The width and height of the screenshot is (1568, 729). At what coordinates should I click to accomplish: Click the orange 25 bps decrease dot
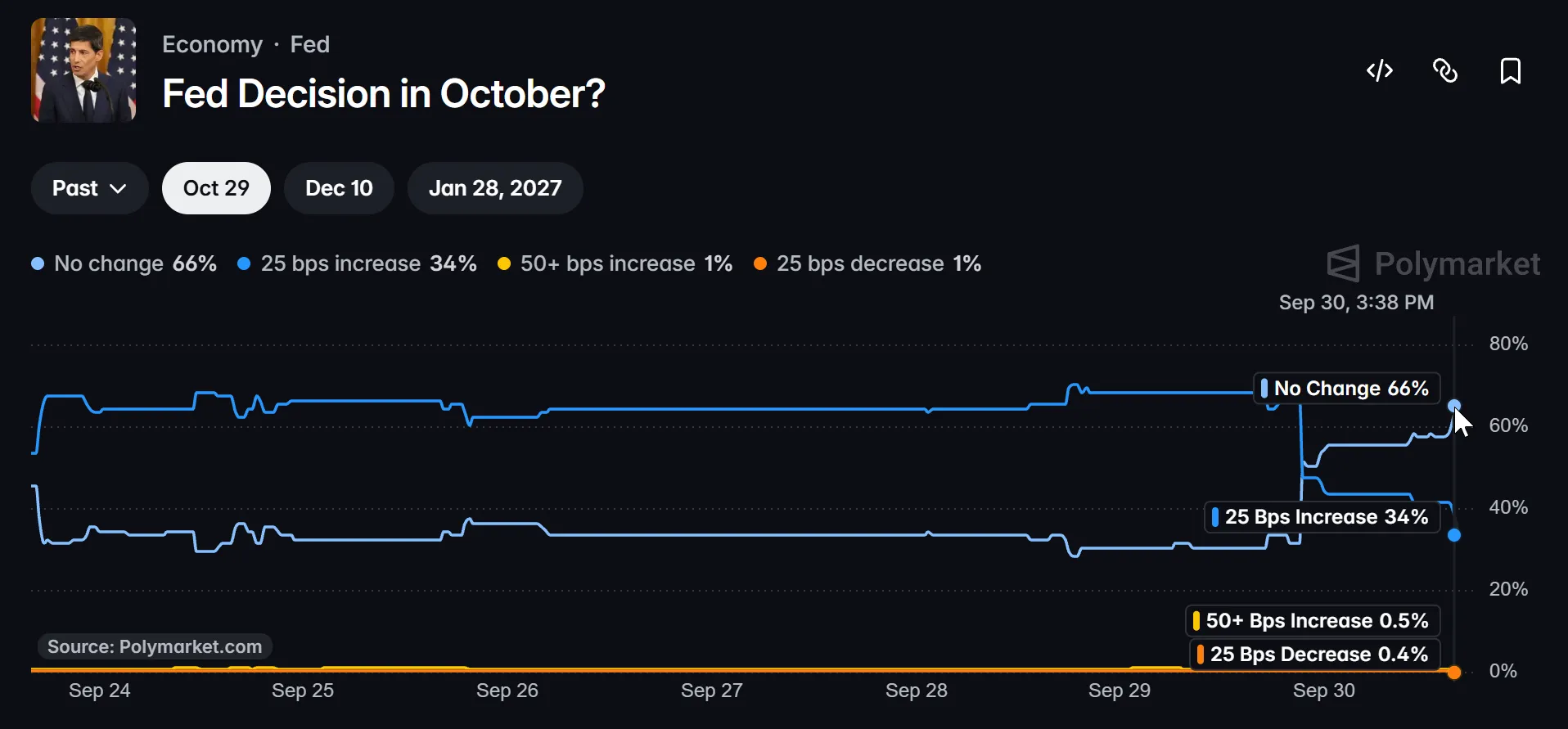click(x=1454, y=672)
